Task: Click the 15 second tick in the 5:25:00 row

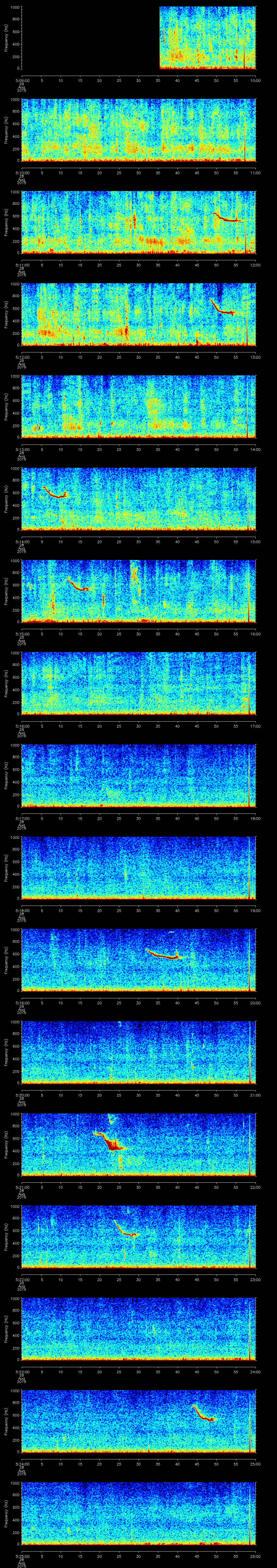Action: [80, 1556]
